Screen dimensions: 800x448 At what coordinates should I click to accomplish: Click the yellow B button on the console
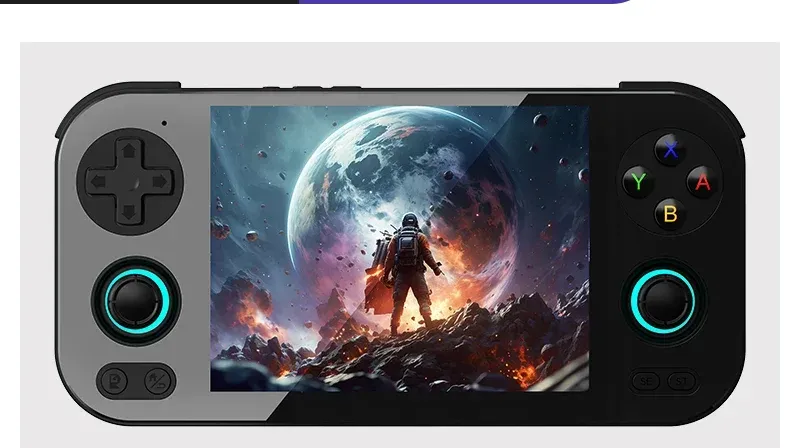click(x=670, y=214)
